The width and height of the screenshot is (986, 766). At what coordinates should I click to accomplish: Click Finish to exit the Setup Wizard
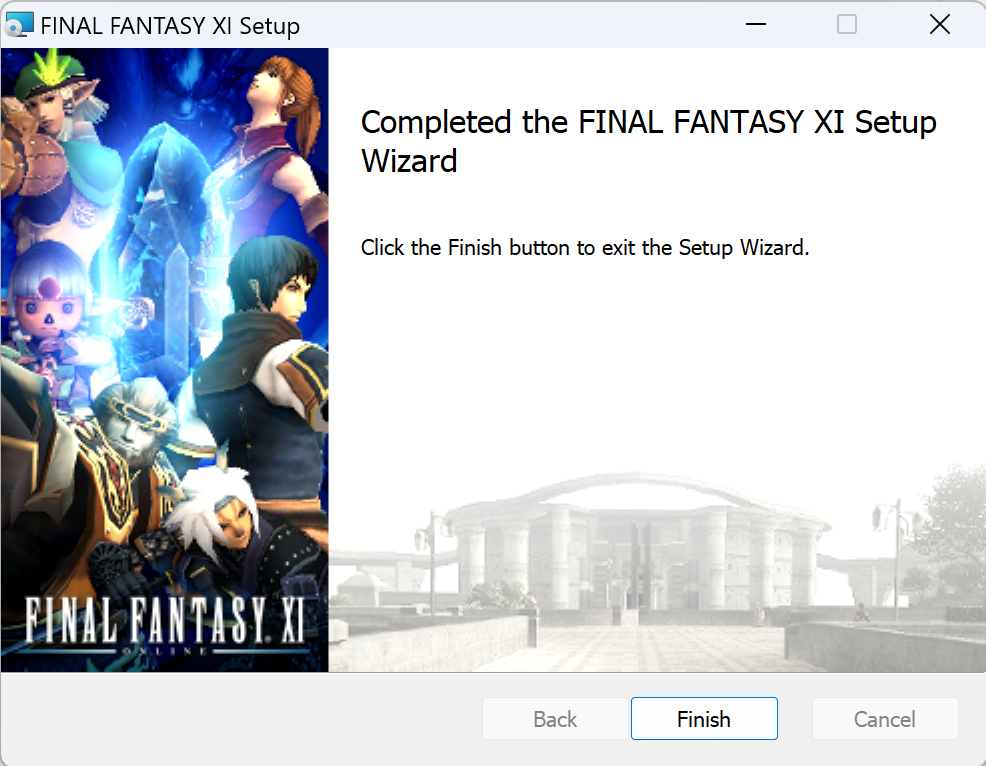(704, 718)
